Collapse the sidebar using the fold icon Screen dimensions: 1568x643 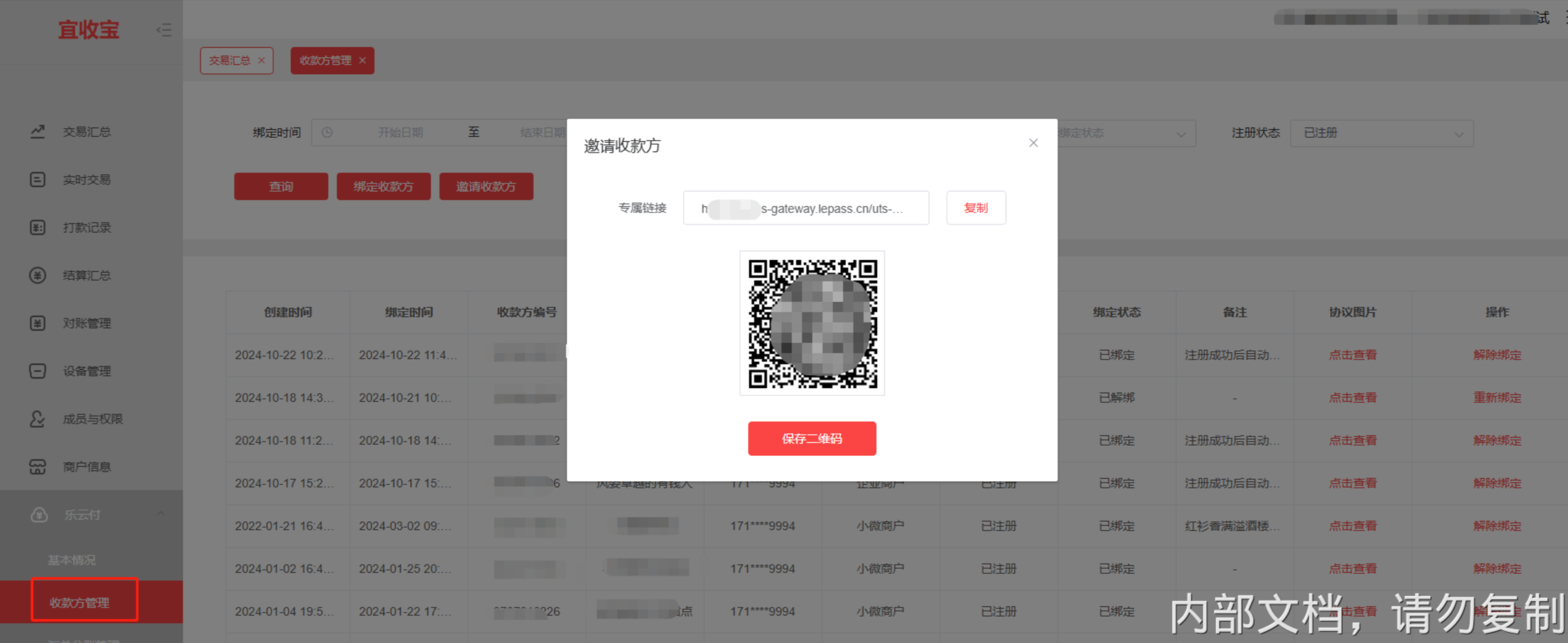pyautogui.click(x=164, y=30)
